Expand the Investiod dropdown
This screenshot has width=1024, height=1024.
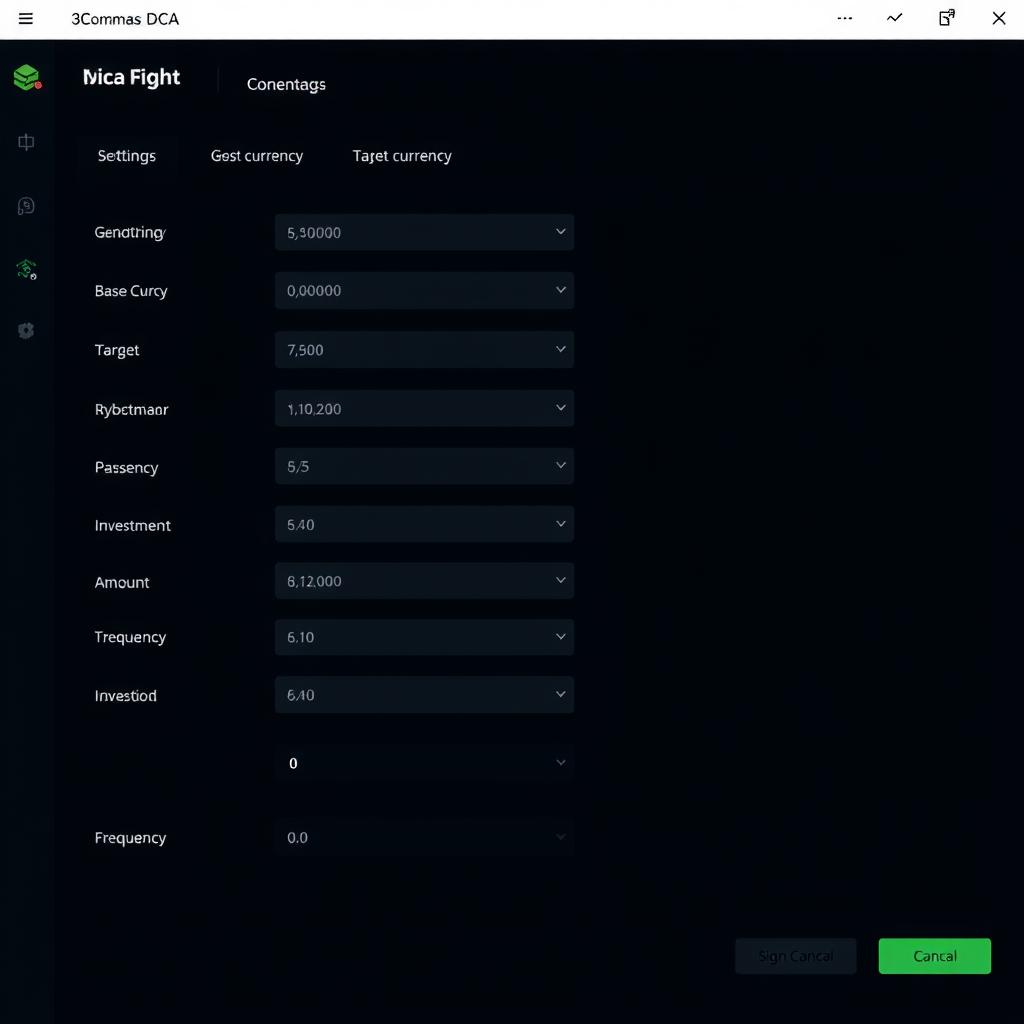424,694
